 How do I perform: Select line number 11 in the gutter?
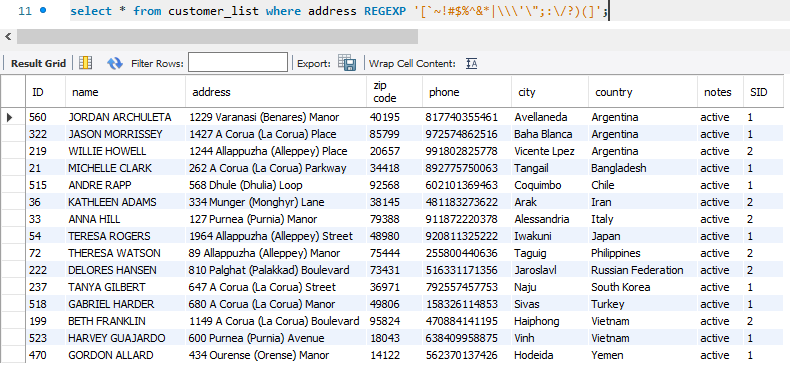(25, 11)
